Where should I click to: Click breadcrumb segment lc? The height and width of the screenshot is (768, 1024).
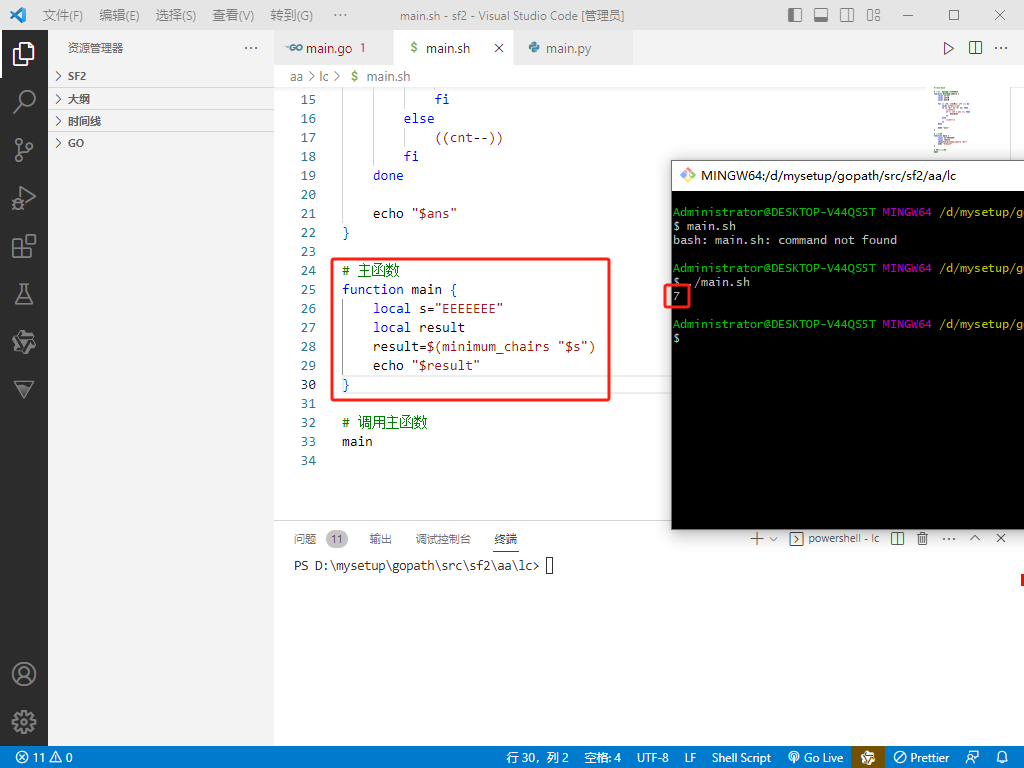click(324, 76)
